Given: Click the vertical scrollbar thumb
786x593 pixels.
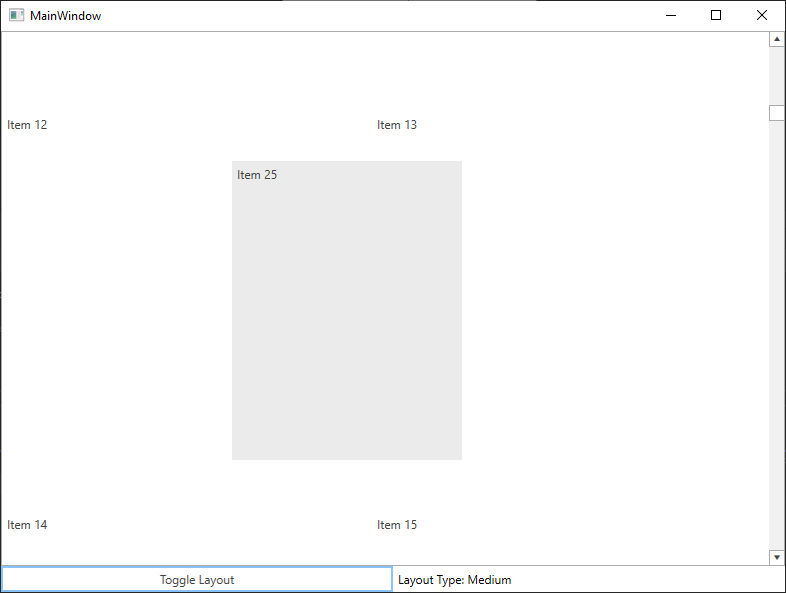Looking at the screenshot, I should (776, 113).
